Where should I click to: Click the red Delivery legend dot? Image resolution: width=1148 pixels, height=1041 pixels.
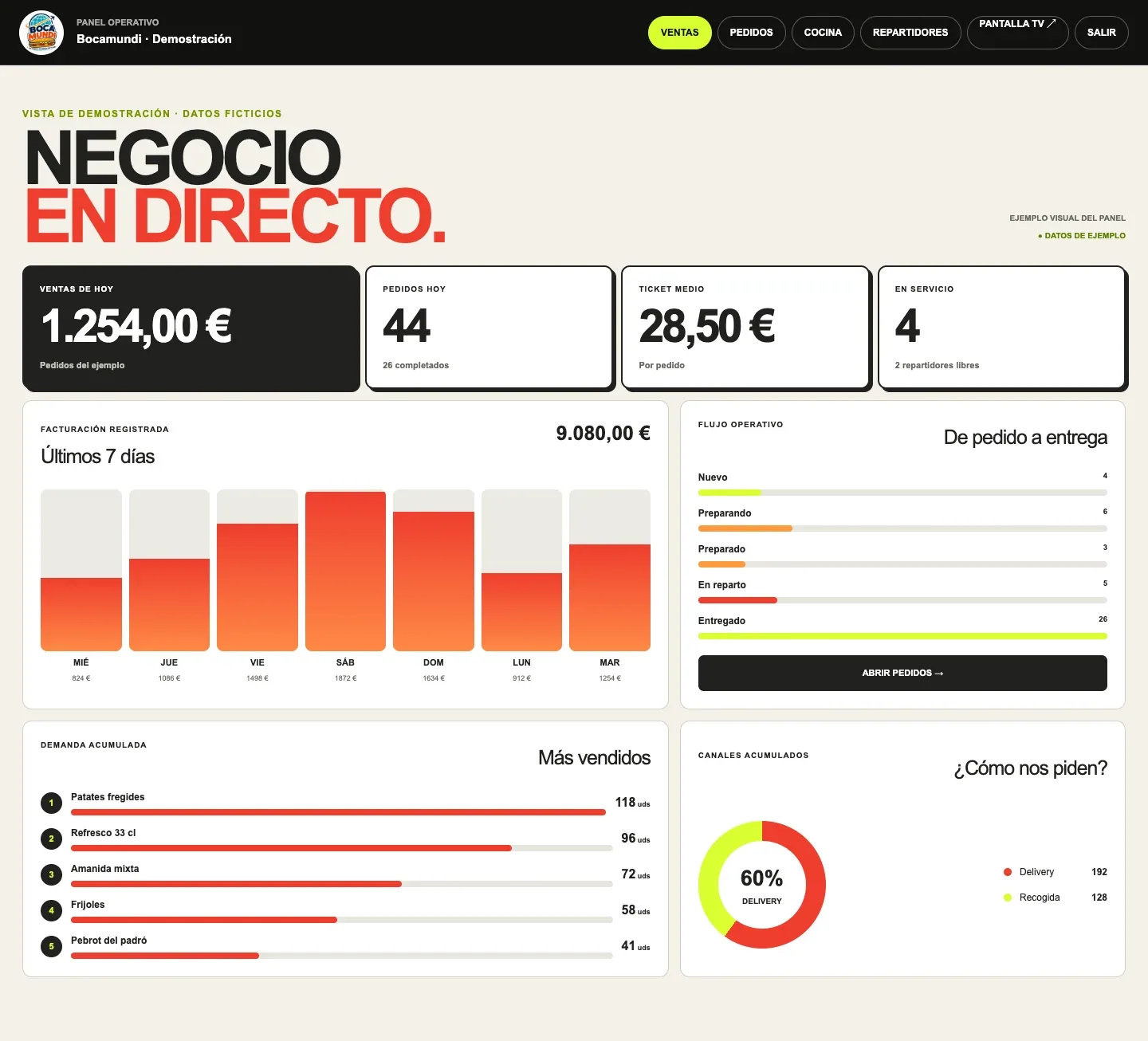click(x=1008, y=872)
